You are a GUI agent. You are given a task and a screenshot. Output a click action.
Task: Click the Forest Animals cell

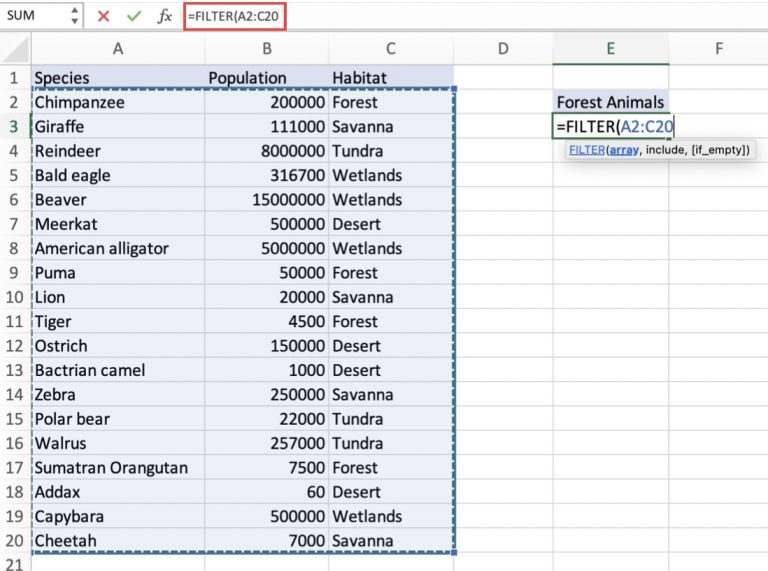click(610, 102)
